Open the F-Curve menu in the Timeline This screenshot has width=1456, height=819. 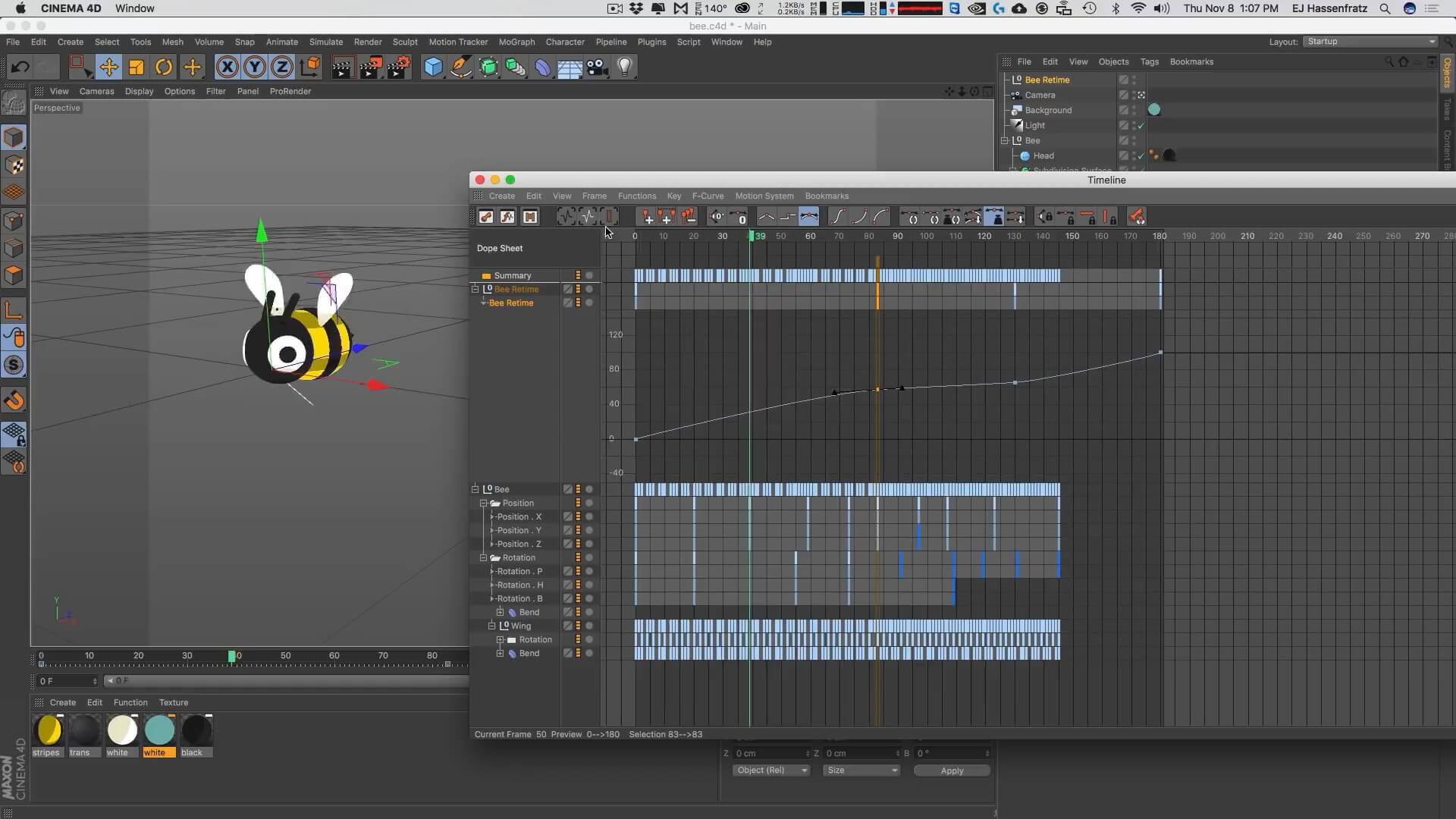point(708,196)
